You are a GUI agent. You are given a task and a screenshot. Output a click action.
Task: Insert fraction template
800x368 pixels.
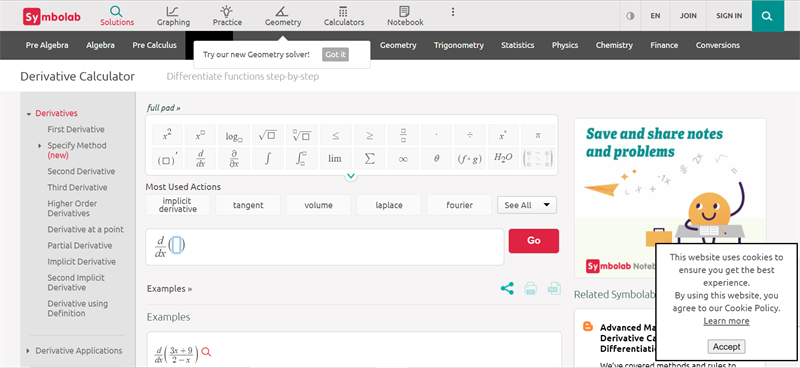403,135
